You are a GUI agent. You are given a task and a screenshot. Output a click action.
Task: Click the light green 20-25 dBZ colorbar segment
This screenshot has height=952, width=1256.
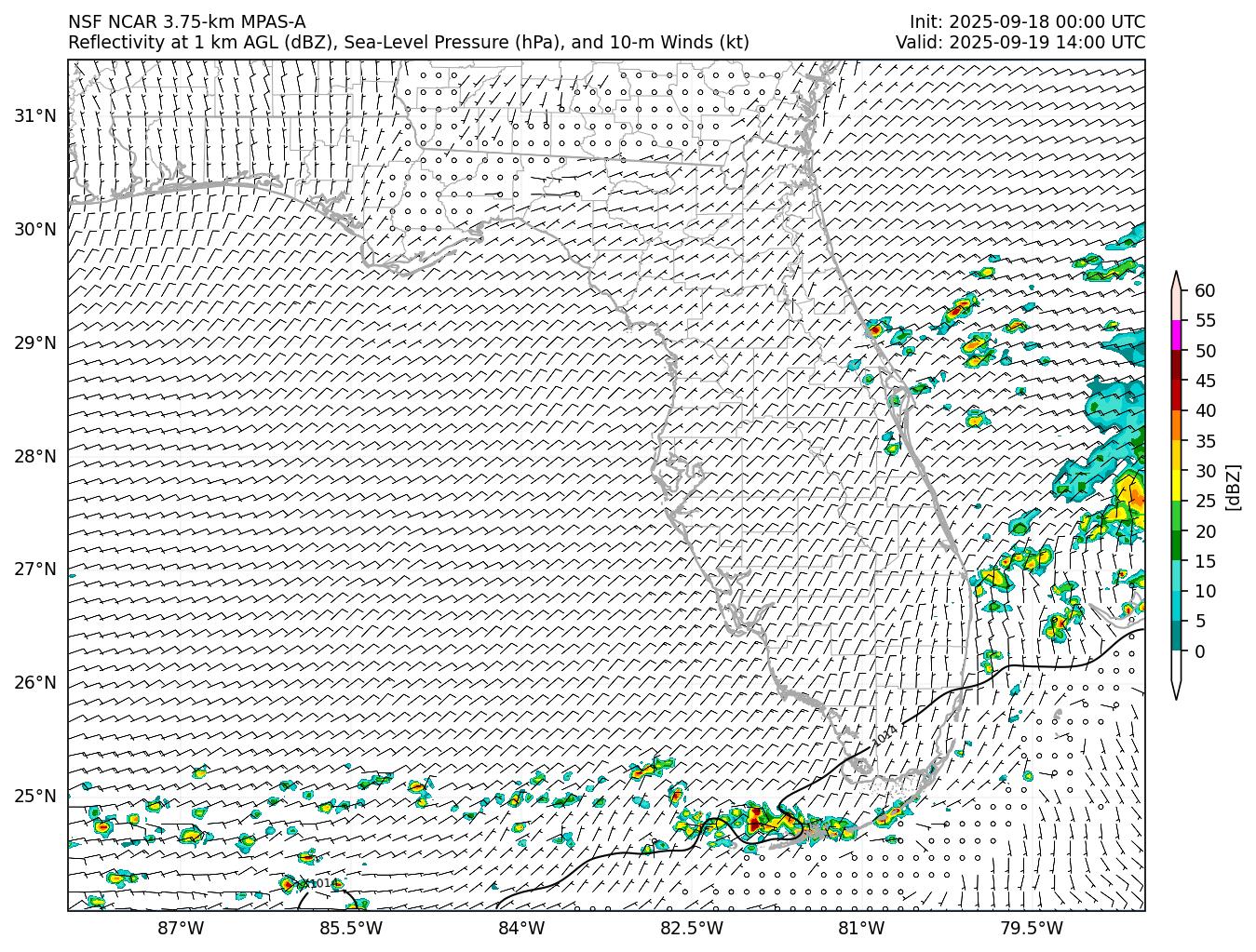1176,516
